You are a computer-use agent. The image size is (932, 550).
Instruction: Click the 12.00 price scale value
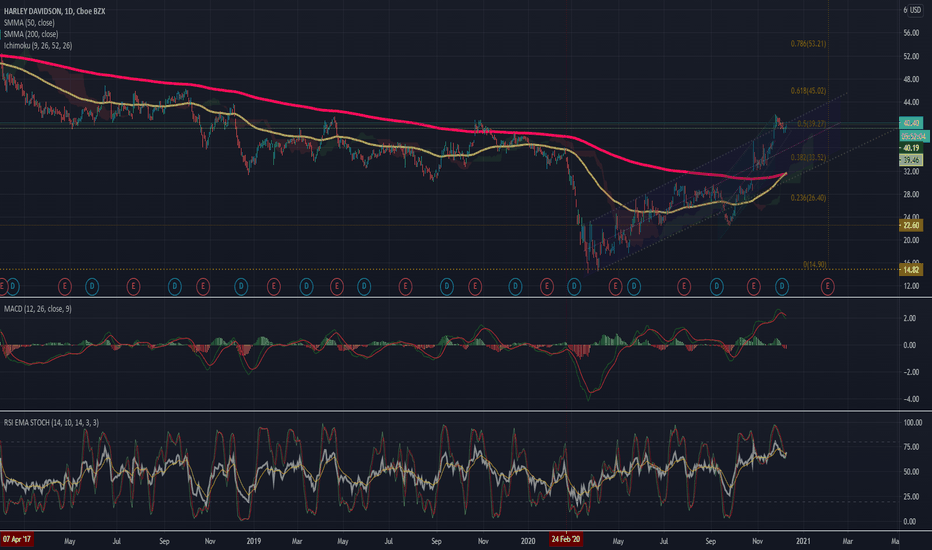click(x=911, y=286)
